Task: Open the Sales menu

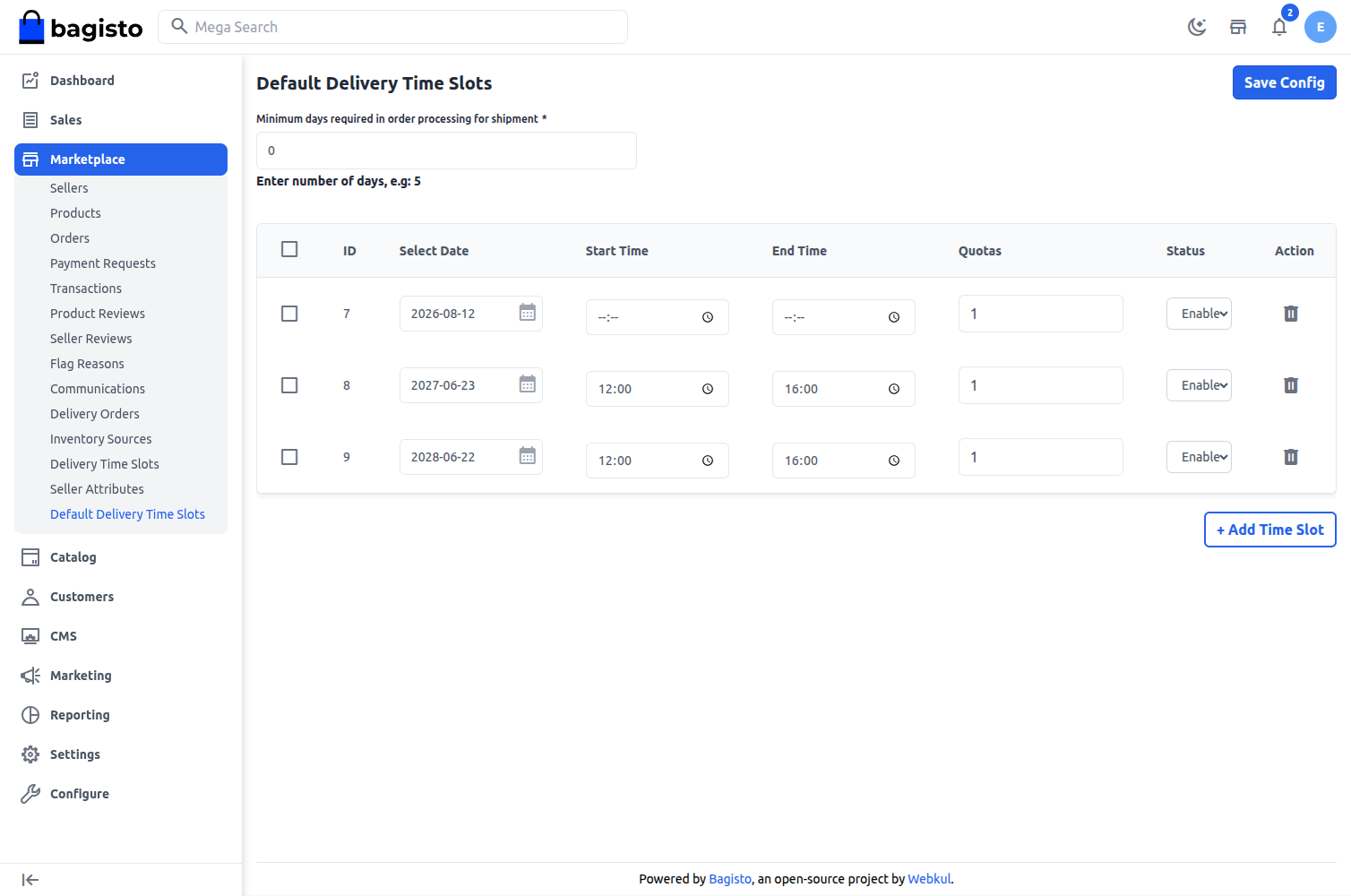Action: coord(121,120)
